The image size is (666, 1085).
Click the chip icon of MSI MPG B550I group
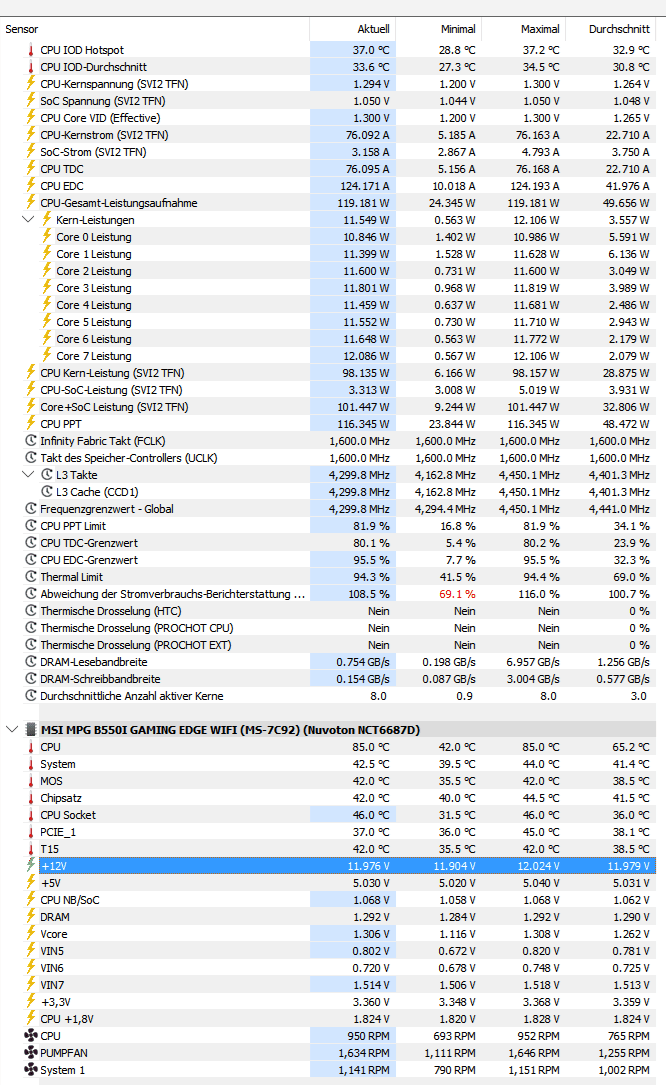[x=30, y=730]
